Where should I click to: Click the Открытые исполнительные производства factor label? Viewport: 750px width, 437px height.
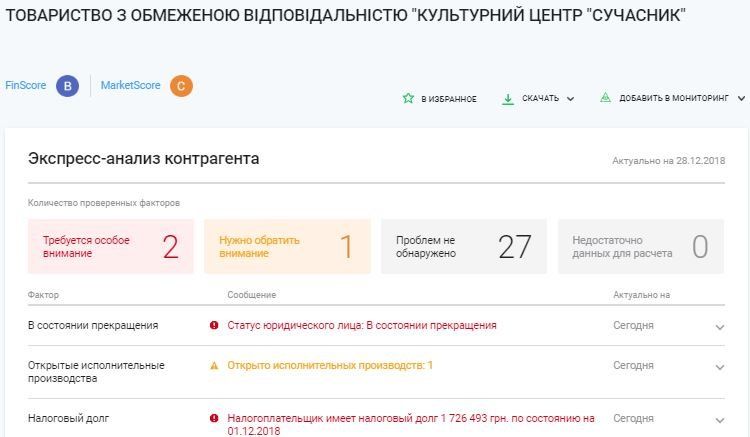pos(96,372)
